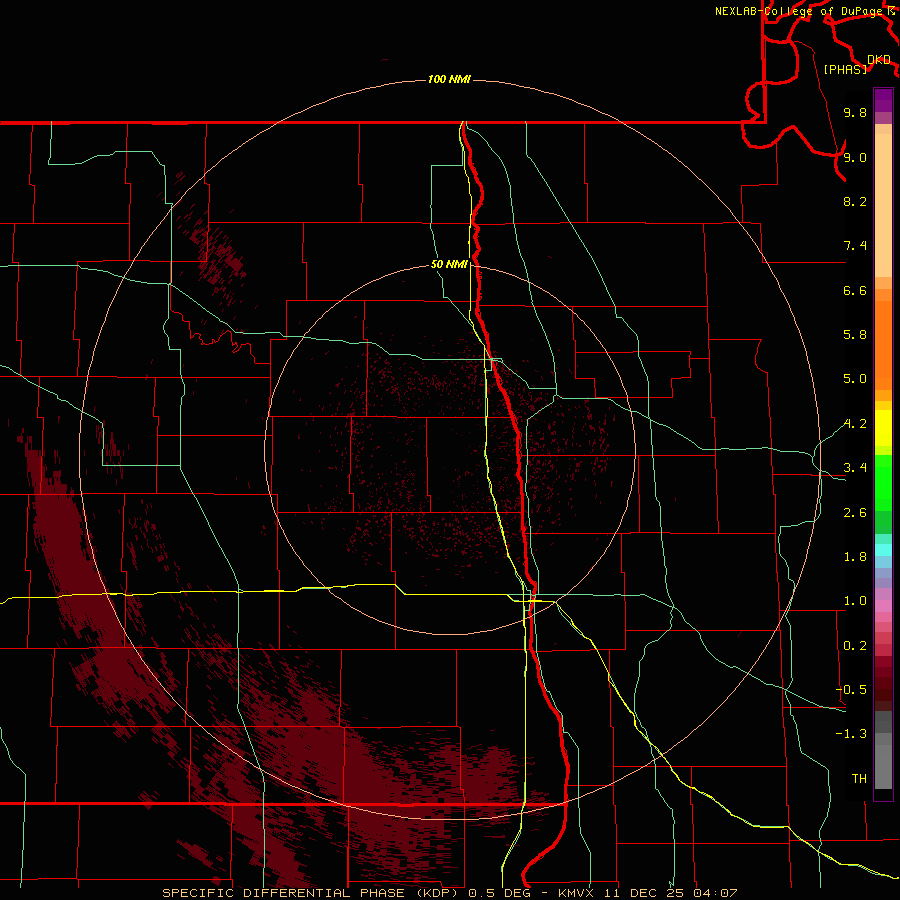Pick the 7.4 value on the color scale
This screenshot has height=900, width=900.
point(855,246)
